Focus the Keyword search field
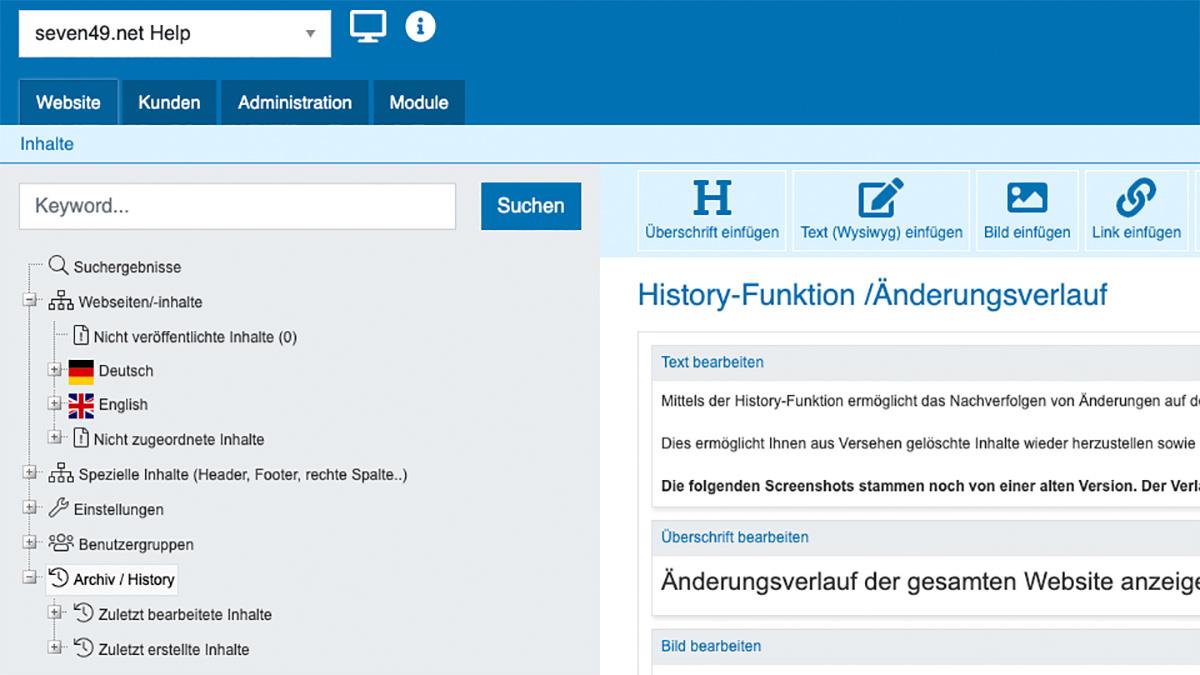 point(237,206)
